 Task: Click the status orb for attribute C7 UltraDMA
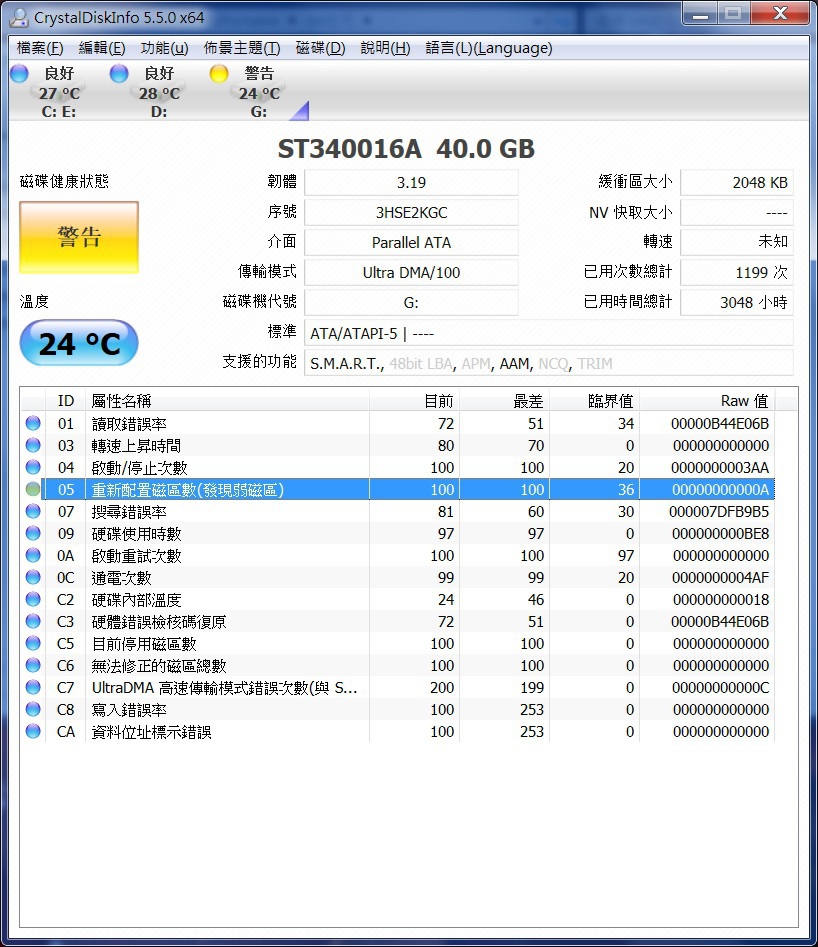coord(33,687)
